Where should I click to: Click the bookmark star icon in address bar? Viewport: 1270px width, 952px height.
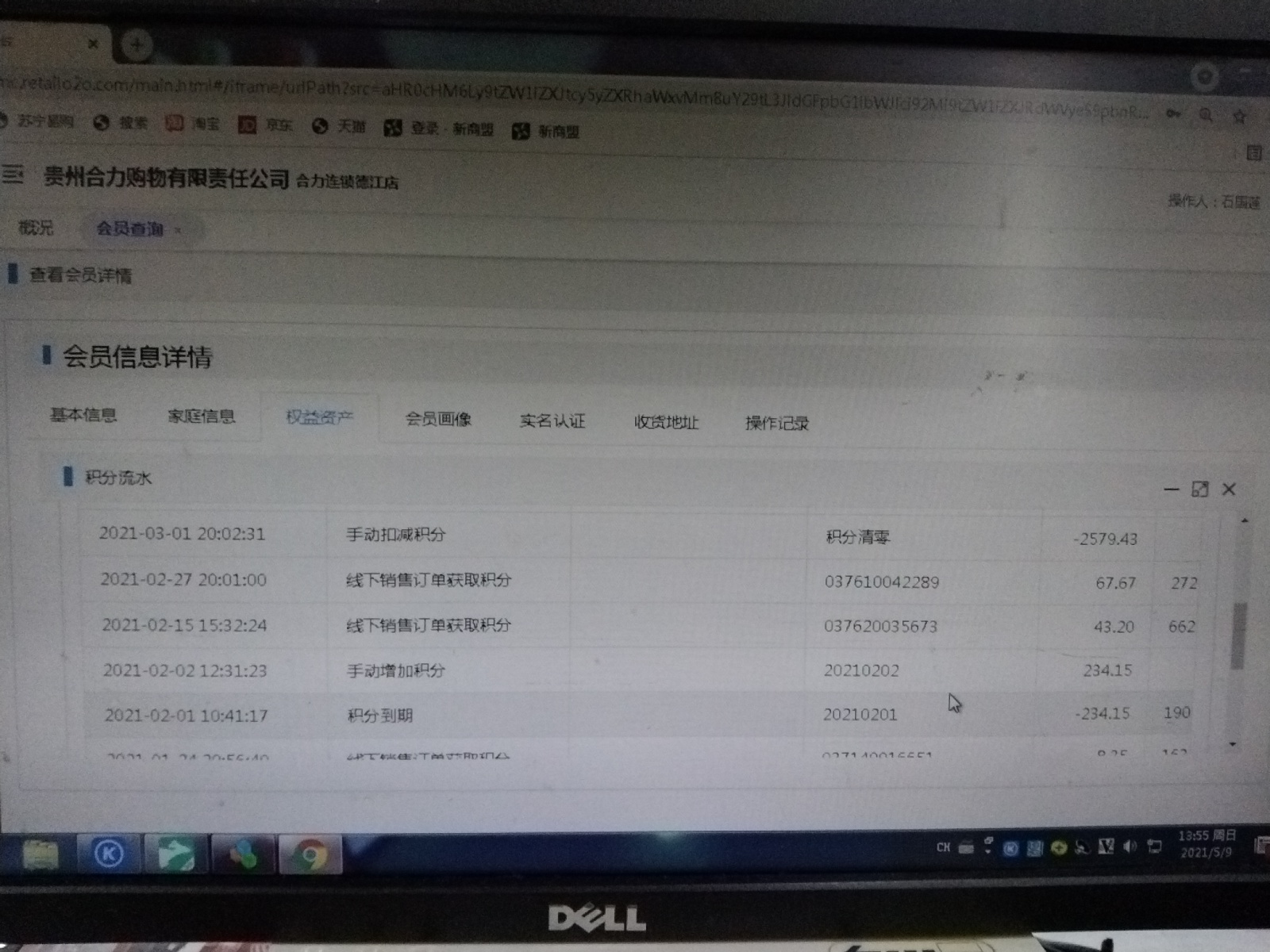pyautogui.click(x=1239, y=117)
